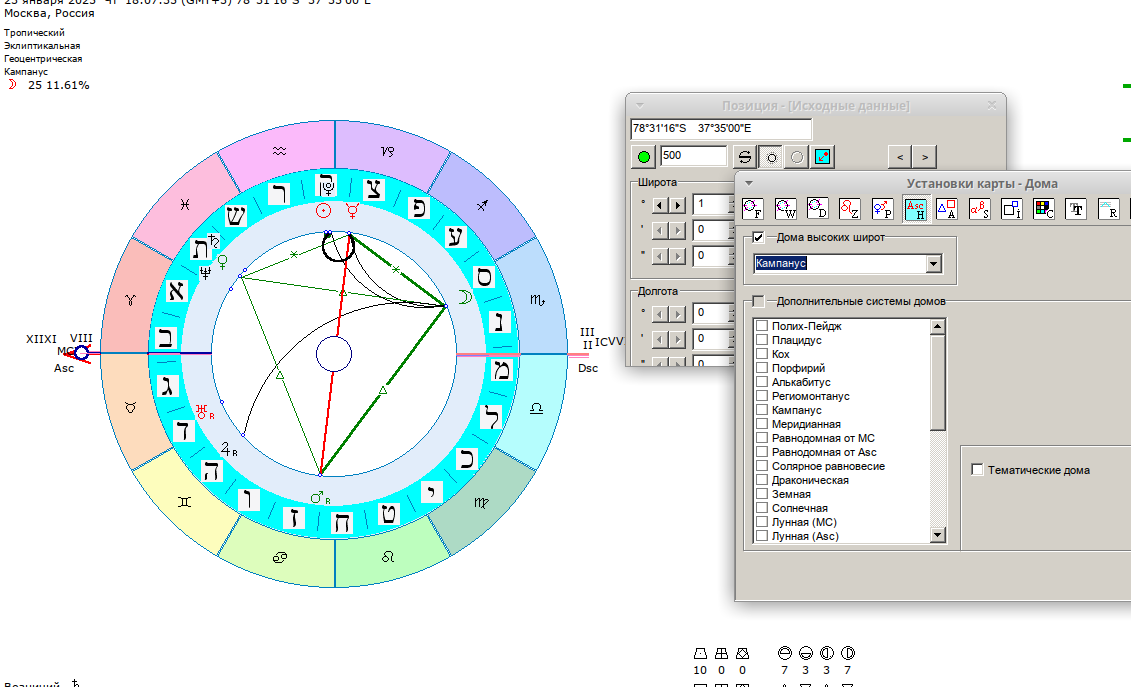Check the Меридианная house system
1131x687 pixels.
pyautogui.click(x=762, y=424)
